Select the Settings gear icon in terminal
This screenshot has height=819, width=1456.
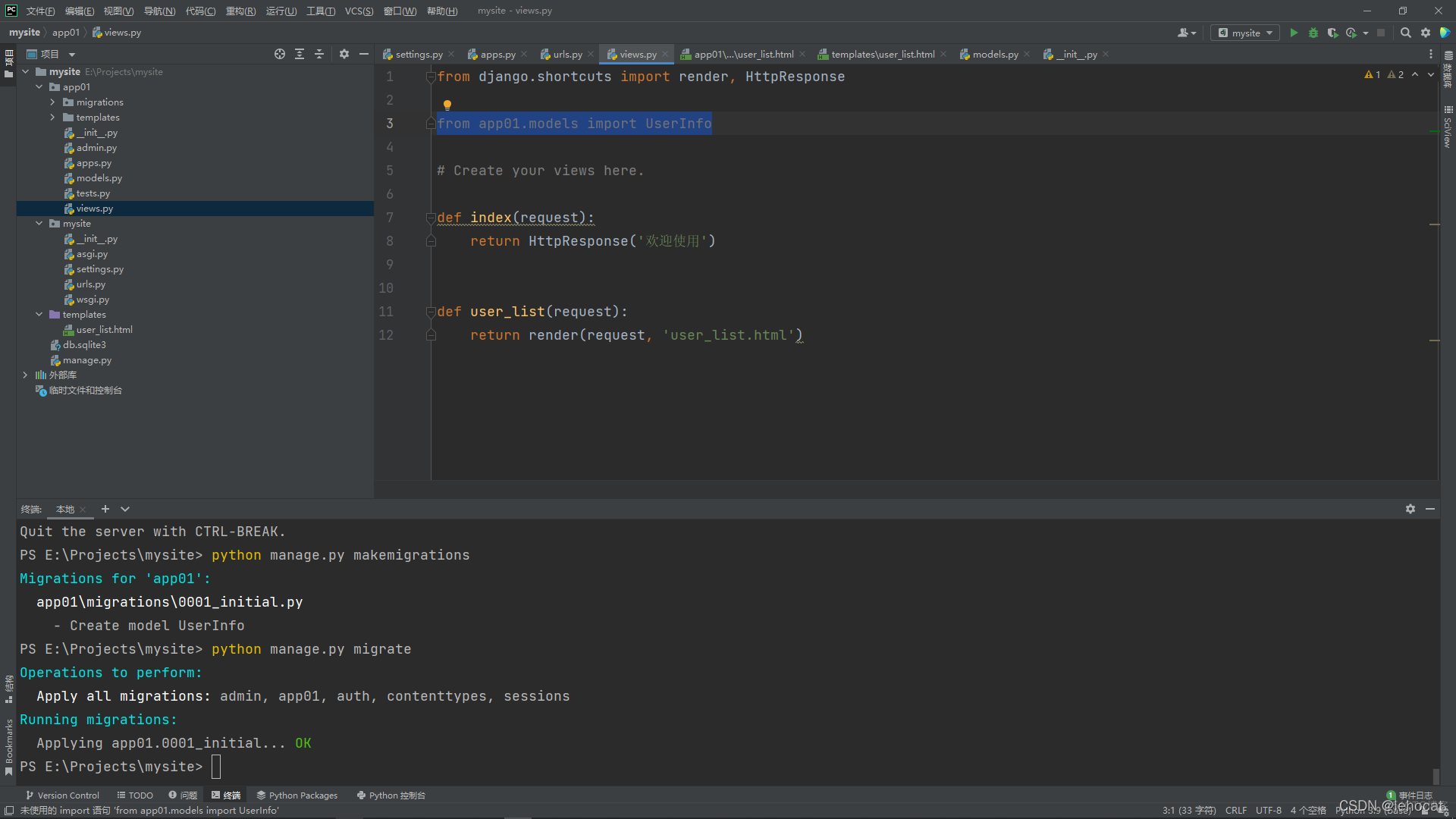point(1410,509)
